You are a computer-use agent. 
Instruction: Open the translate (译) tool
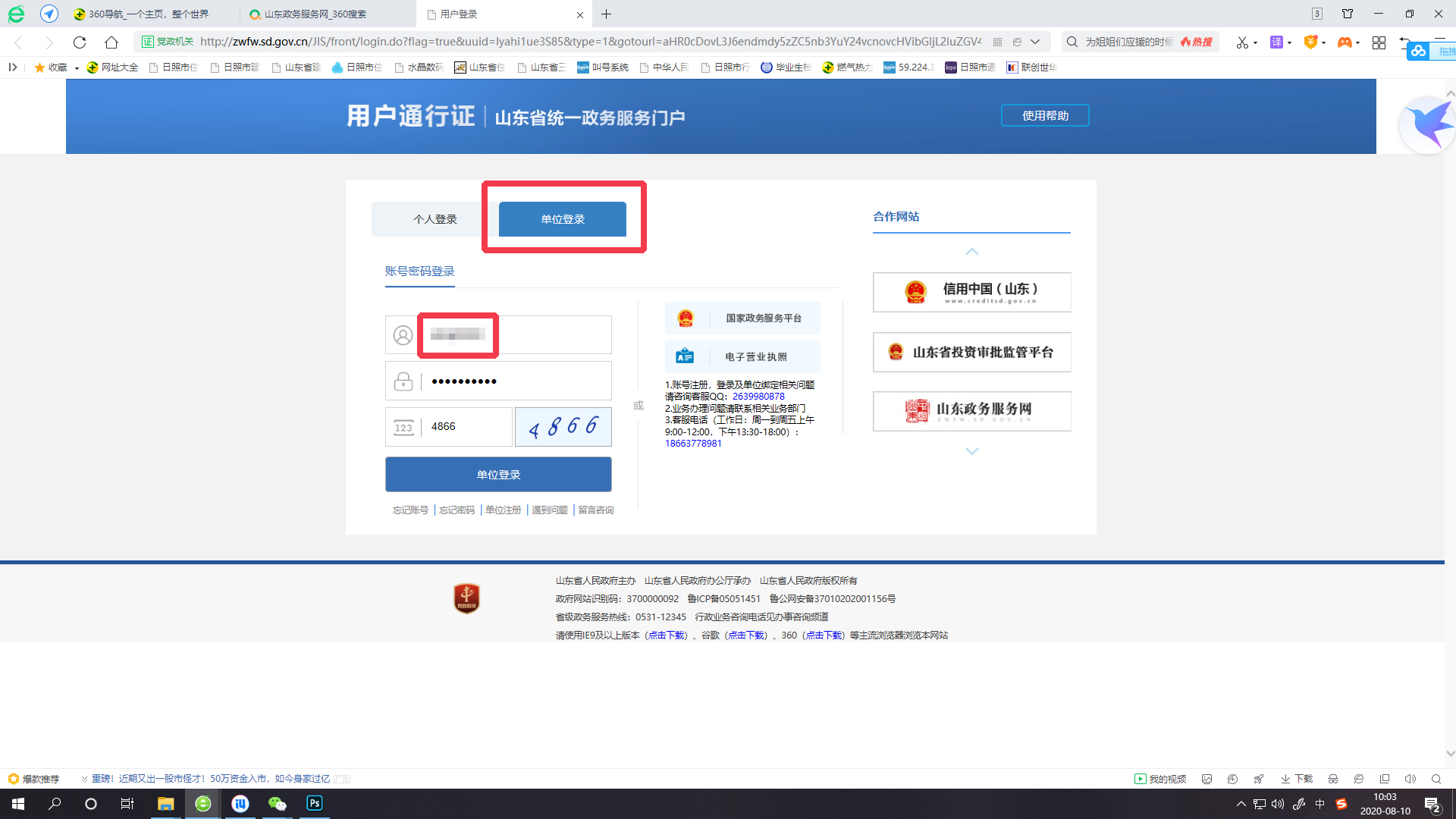[x=1279, y=42]
